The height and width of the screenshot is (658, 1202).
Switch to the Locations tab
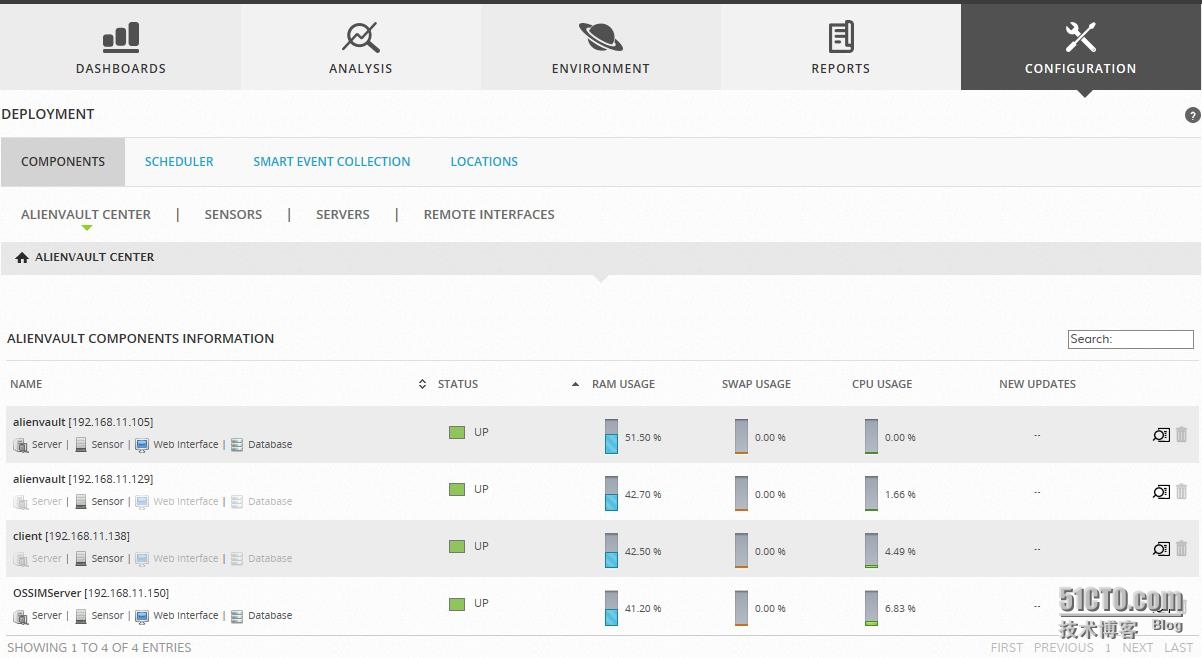point(484,162)
